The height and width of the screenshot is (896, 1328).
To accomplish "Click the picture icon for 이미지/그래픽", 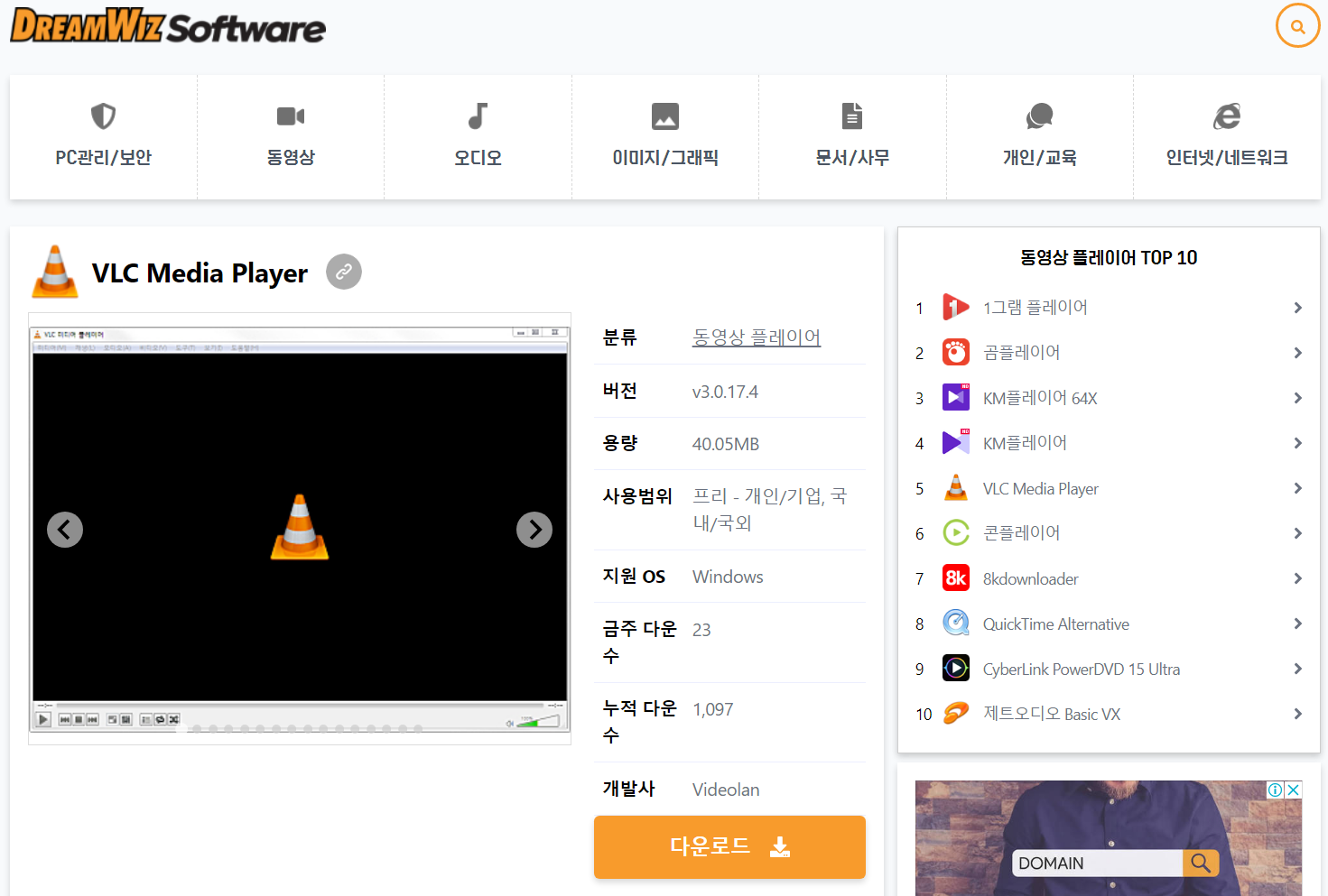I will [665, 116].
